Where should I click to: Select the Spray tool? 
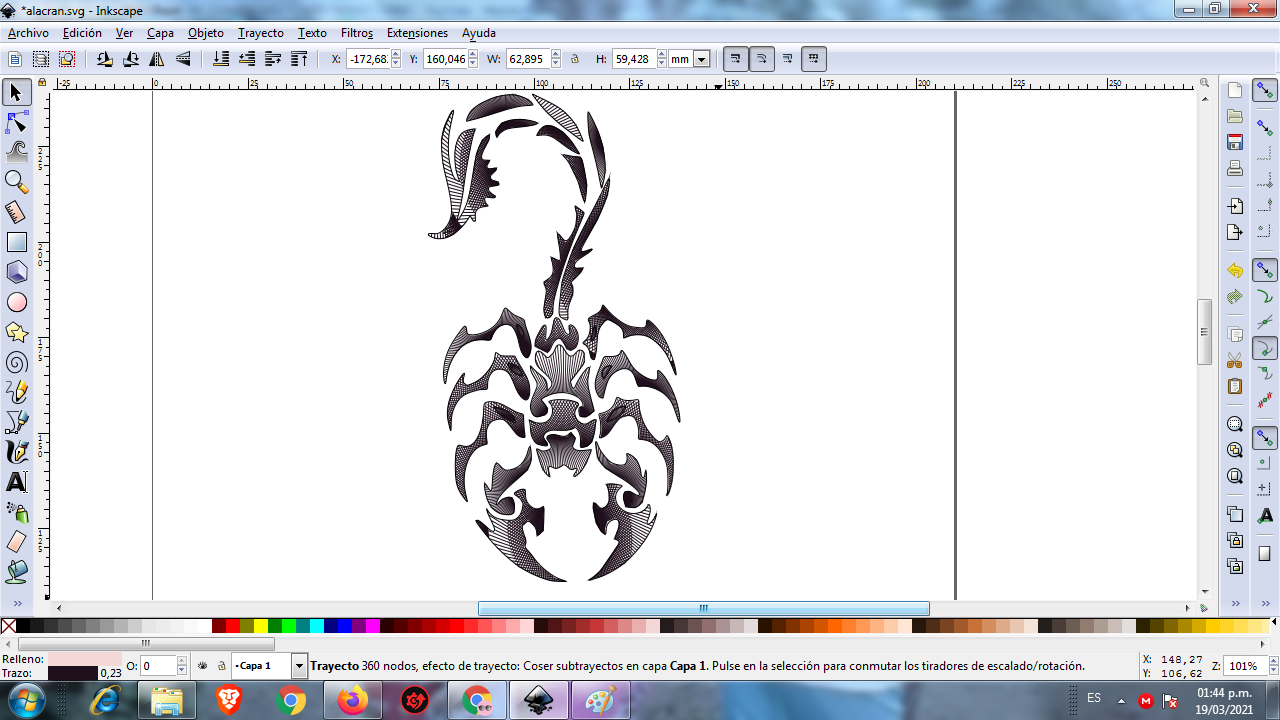(16, 512)
